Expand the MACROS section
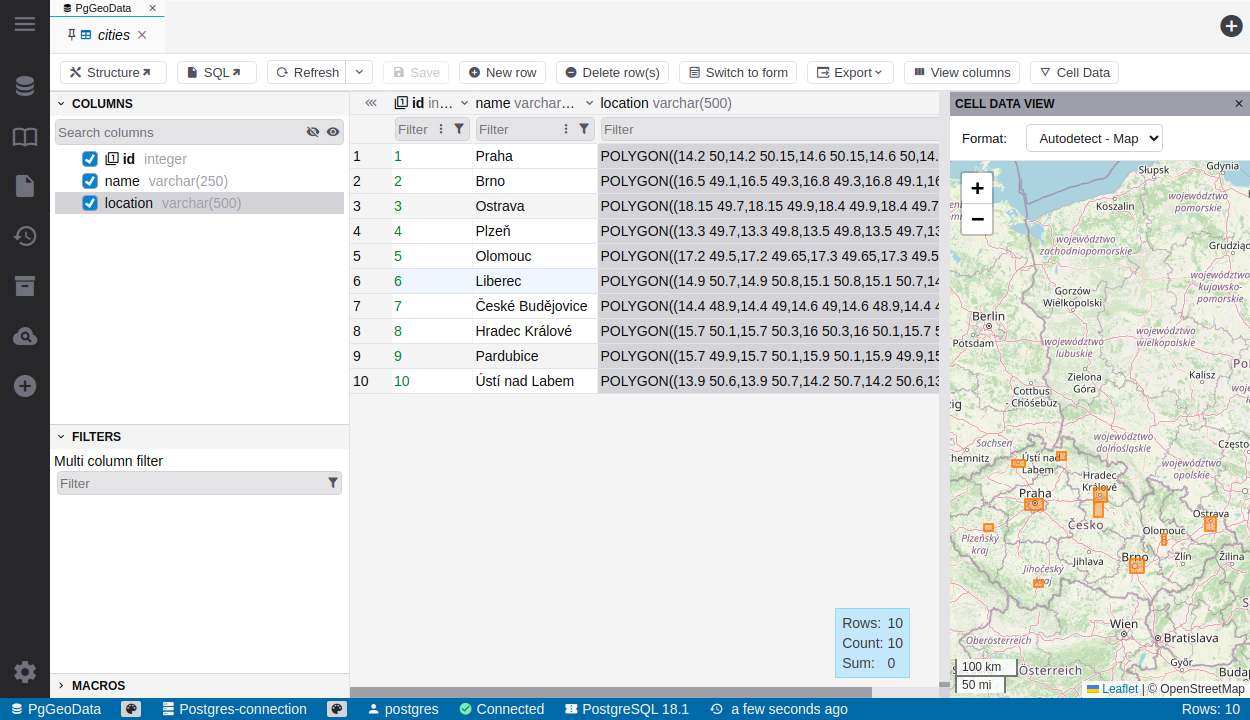Viewport: 1250px width, 720px height. (98, 685)
